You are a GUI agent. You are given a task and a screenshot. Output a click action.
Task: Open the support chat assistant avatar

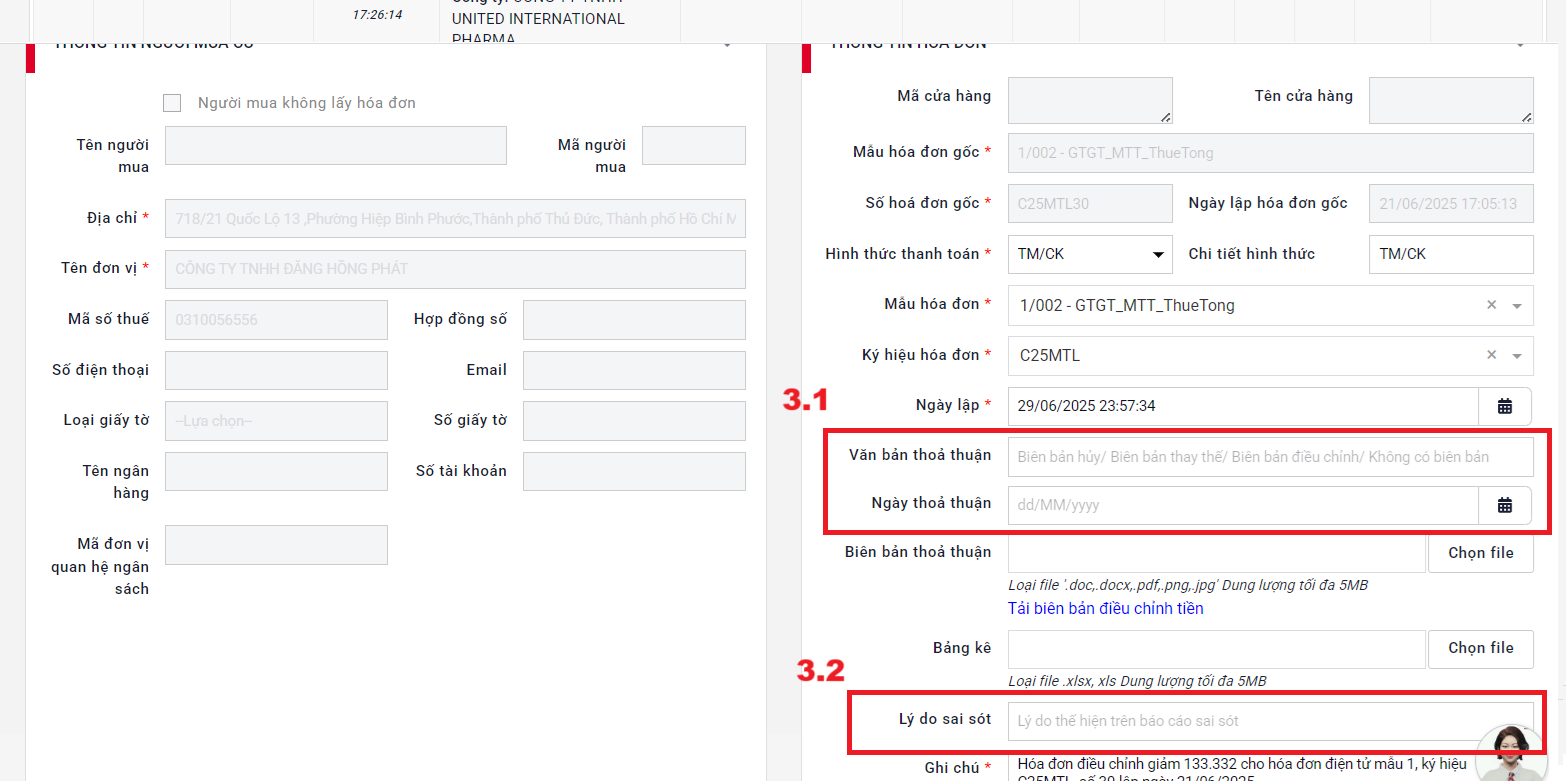1510,754
